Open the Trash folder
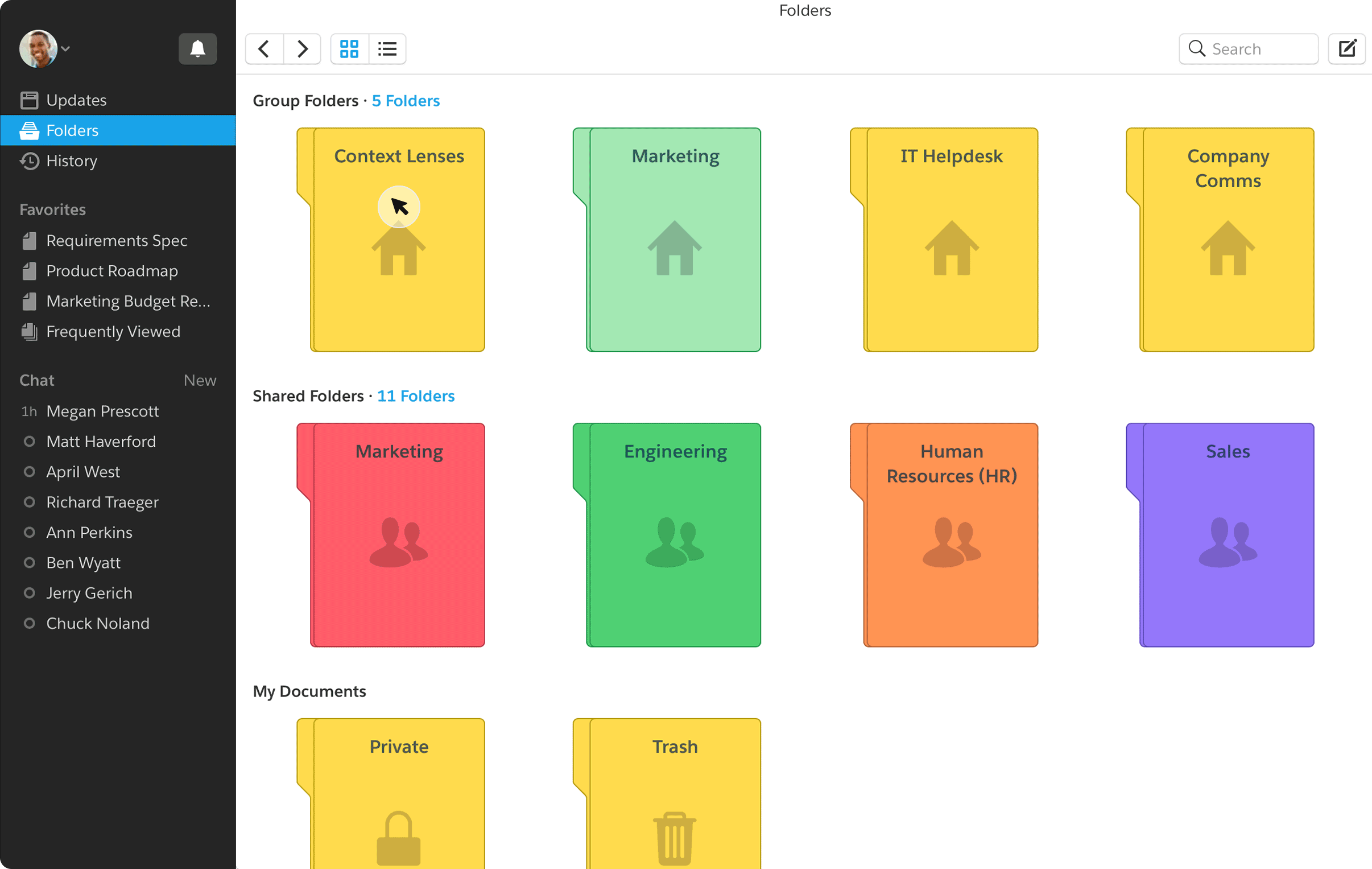 click(667, 794)
